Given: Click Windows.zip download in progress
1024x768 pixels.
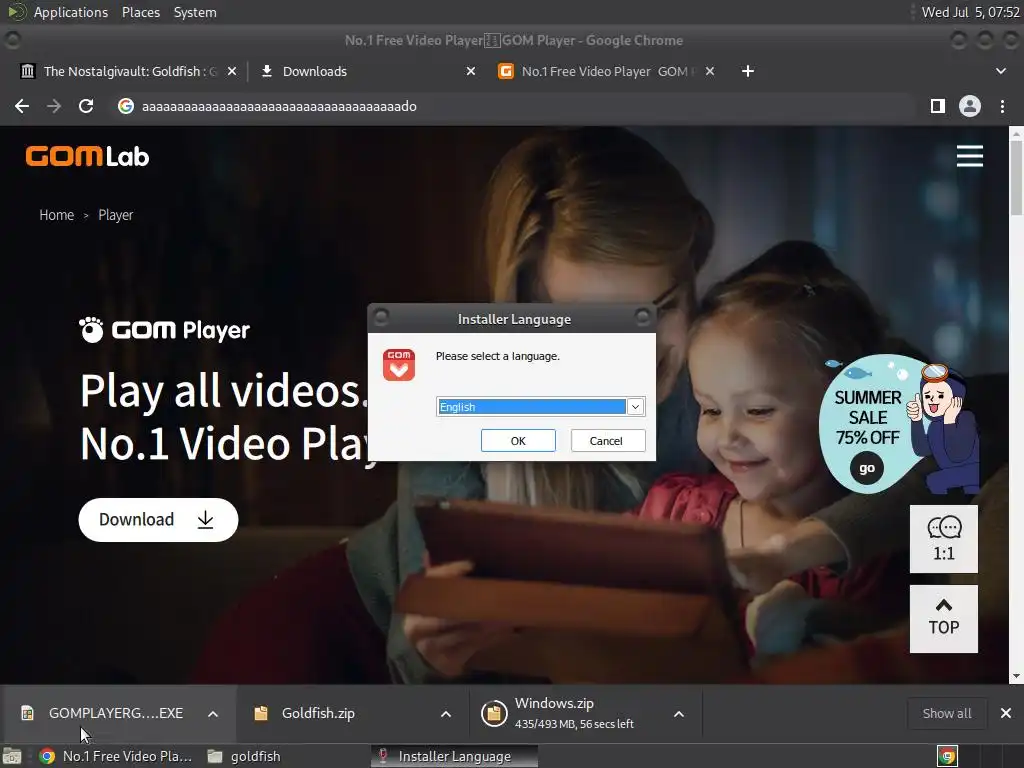Looking at the screenshot, I should point(568,713).
